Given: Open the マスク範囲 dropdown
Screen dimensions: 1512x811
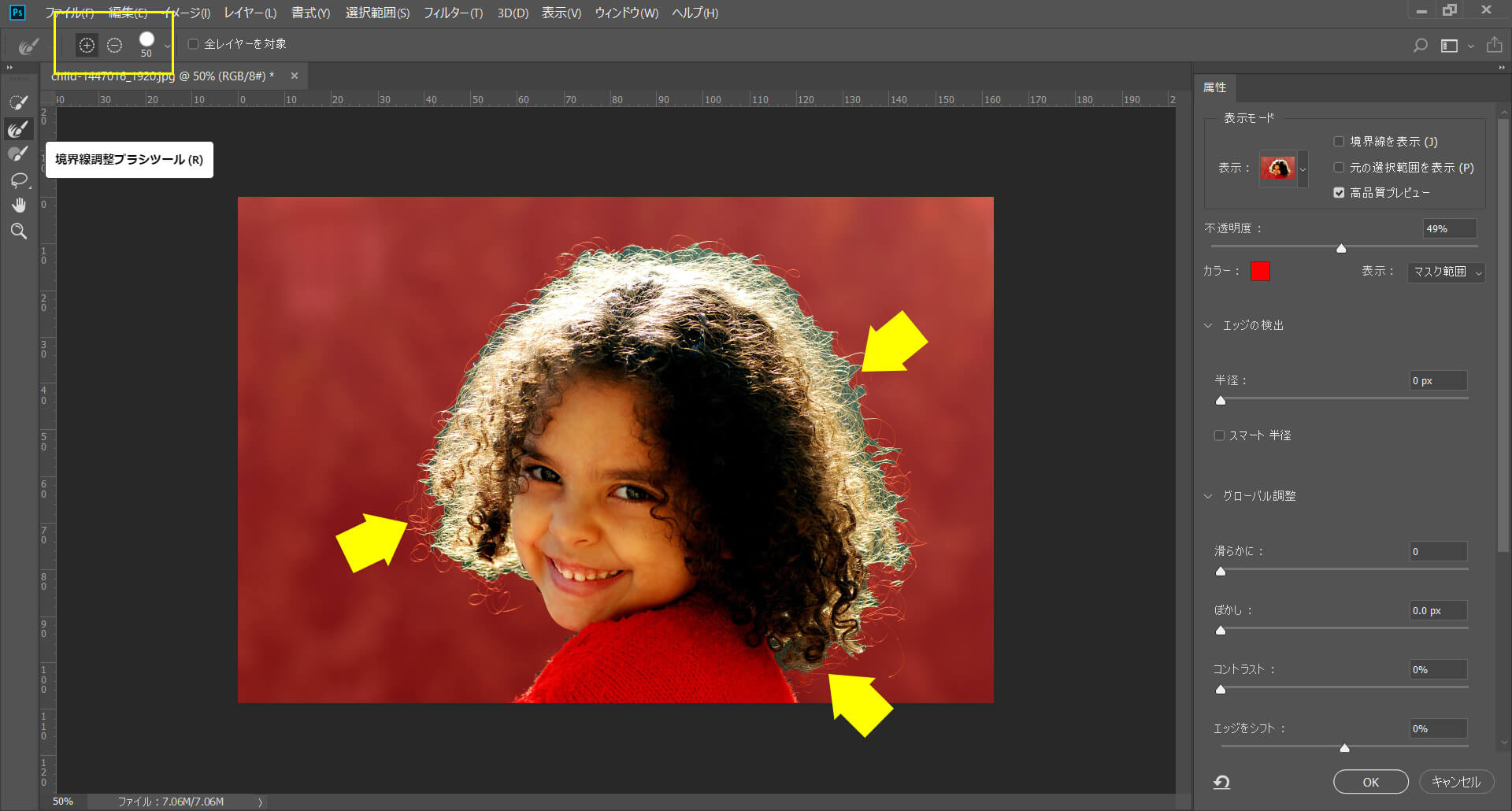Looking at the screenshot, I should click(x=1446, y=272).
